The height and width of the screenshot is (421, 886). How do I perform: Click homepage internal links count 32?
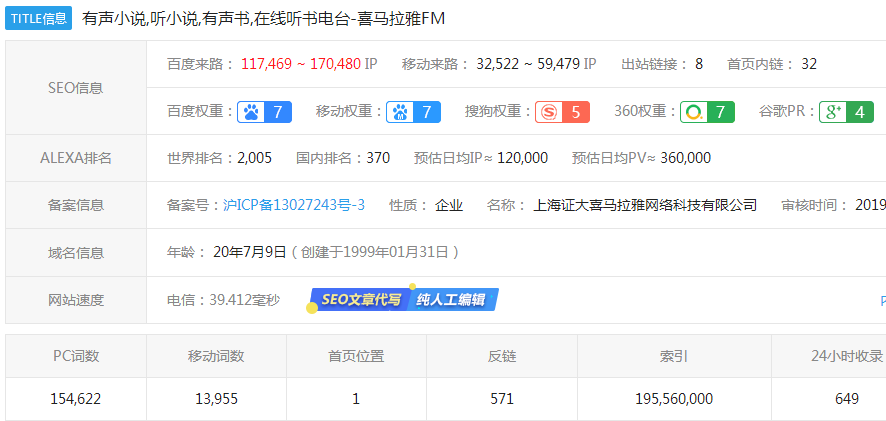coord(809,64)
